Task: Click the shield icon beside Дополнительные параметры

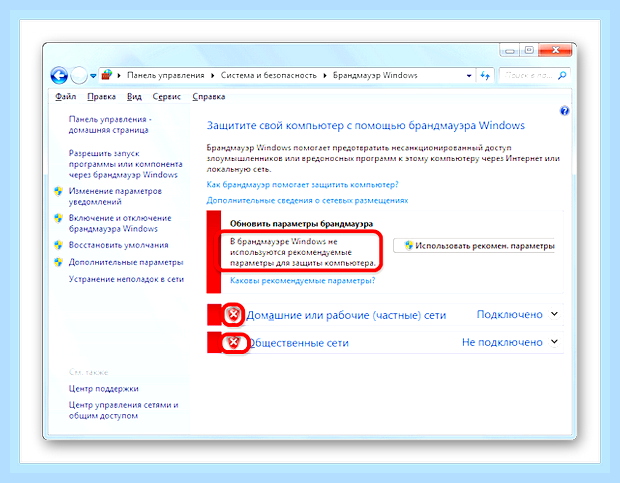Action: point(59,262)
